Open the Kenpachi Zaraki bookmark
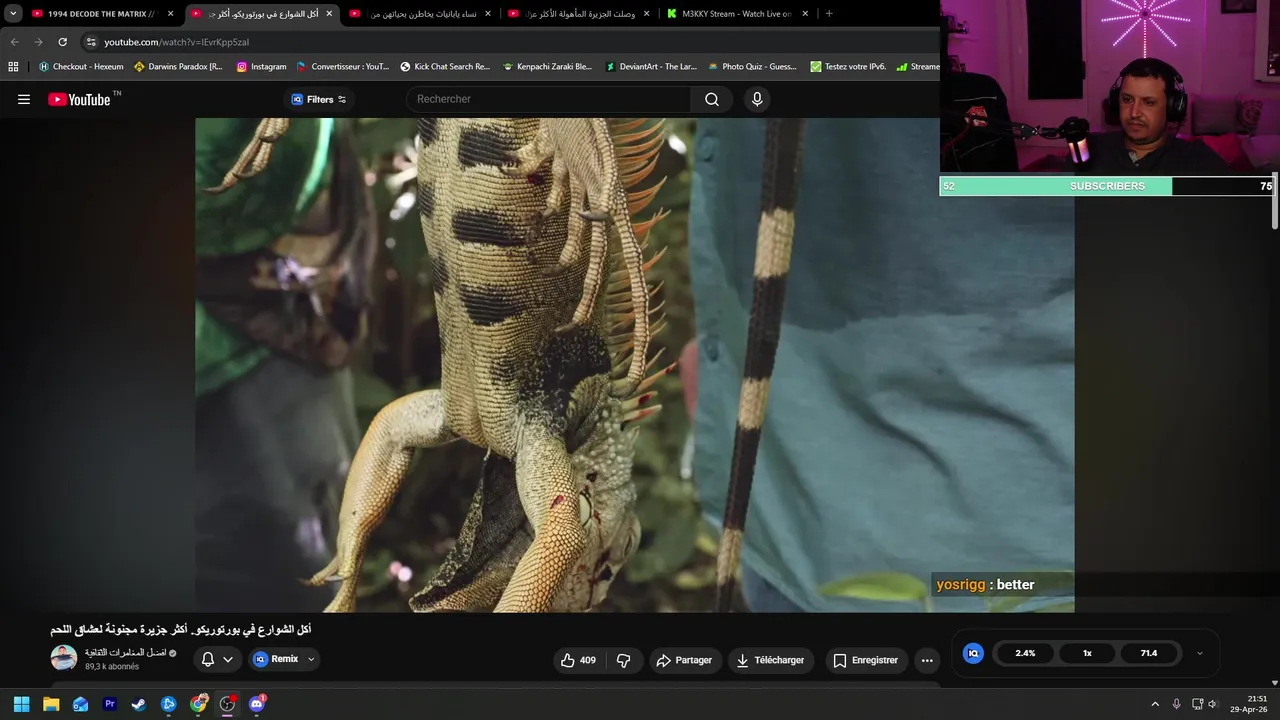 point(547,67)
